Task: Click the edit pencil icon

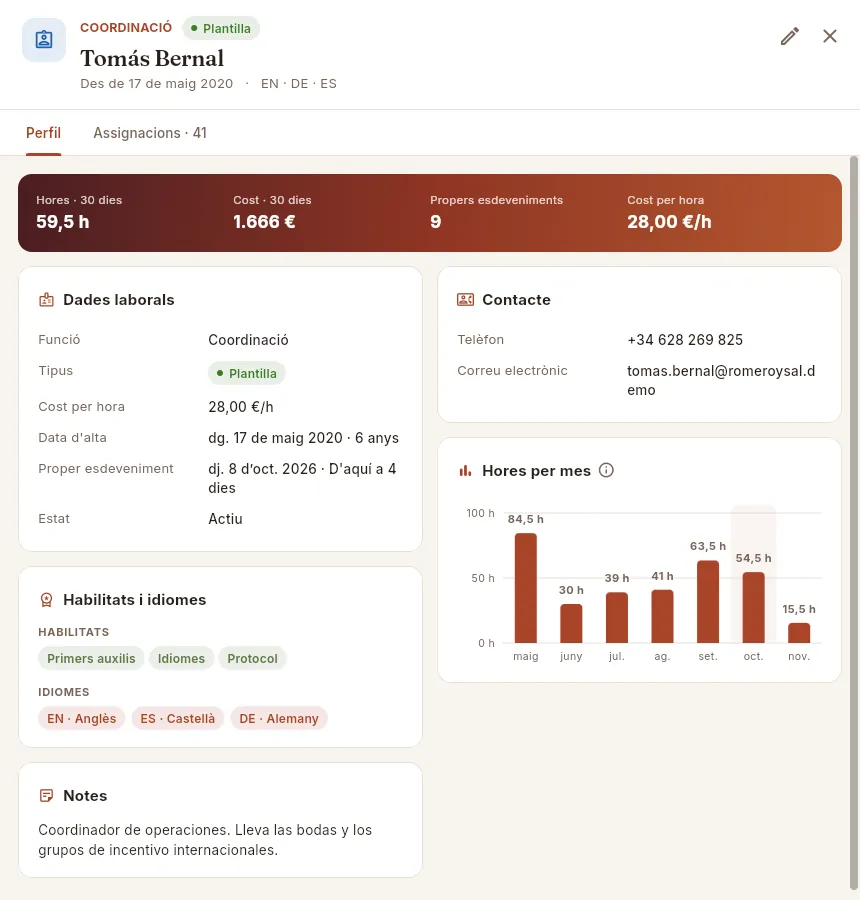Action: [x=790, y=36]
